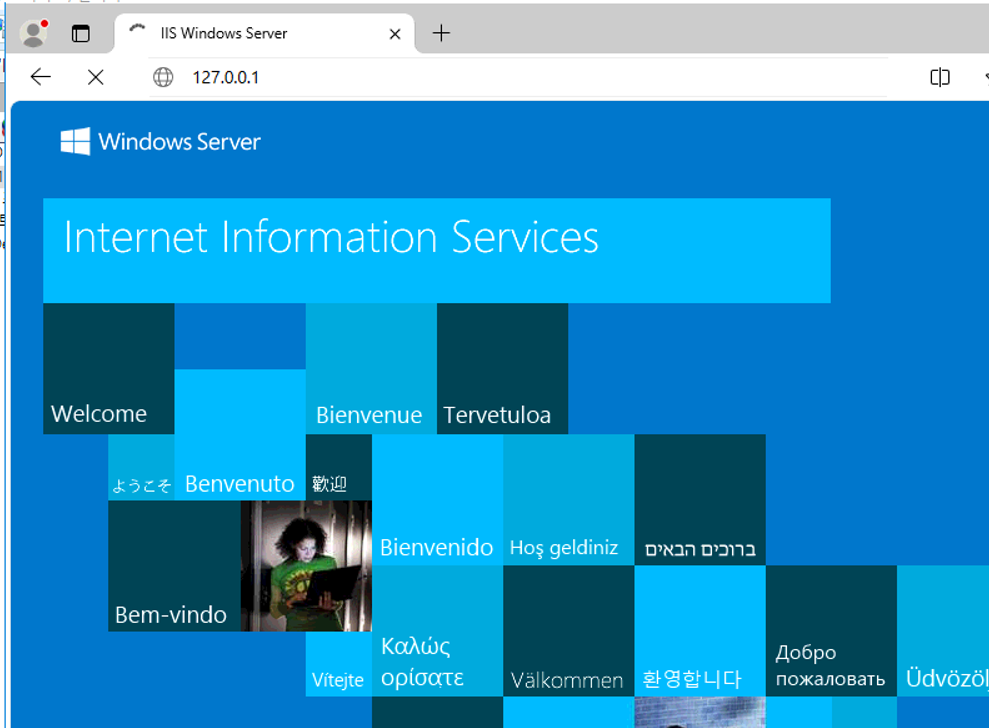Click the Tervetuloa tile

[x=502, y=368]
